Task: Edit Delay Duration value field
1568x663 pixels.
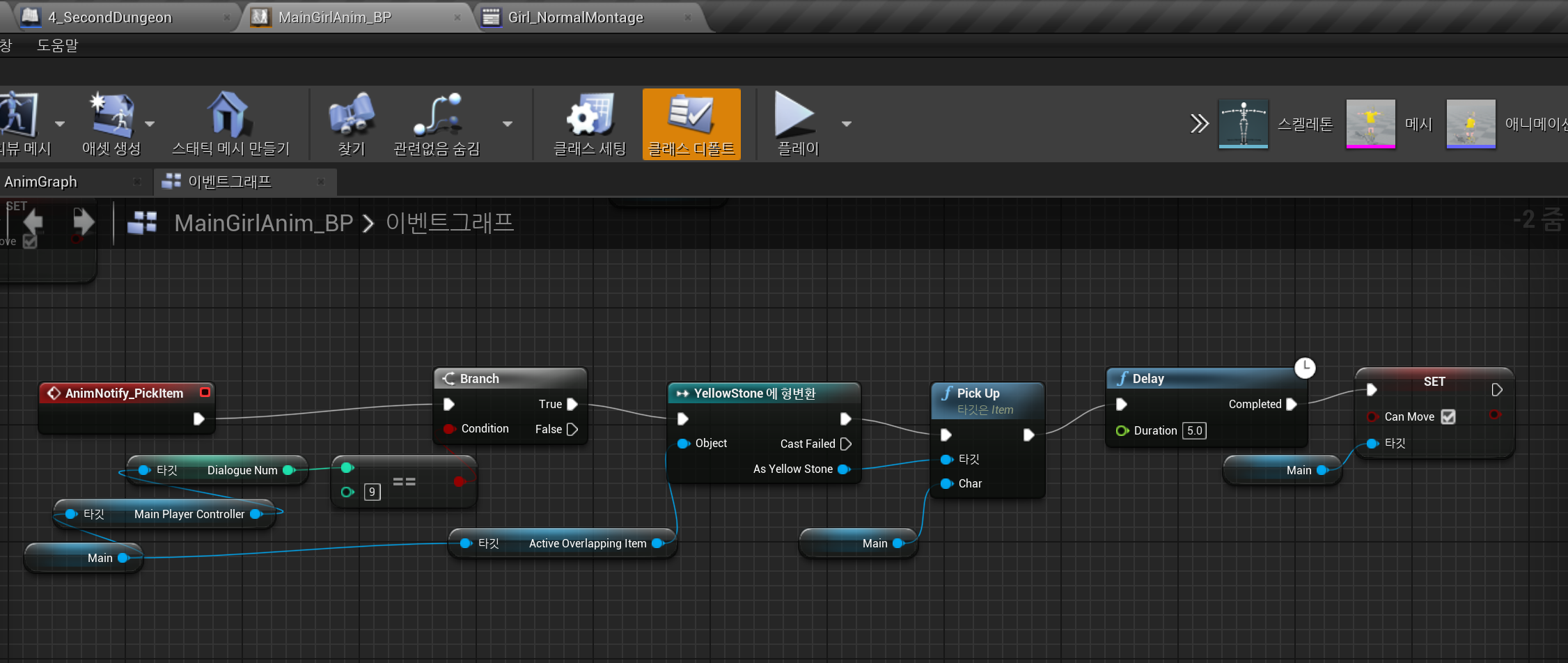Action: [x=1194, y=430]
